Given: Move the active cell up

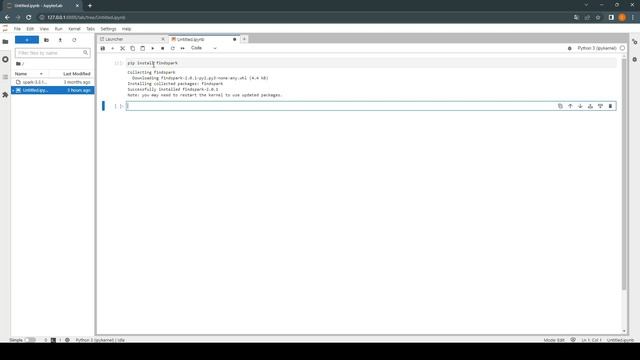Looking at the screenshot, I should coord(570,106).
